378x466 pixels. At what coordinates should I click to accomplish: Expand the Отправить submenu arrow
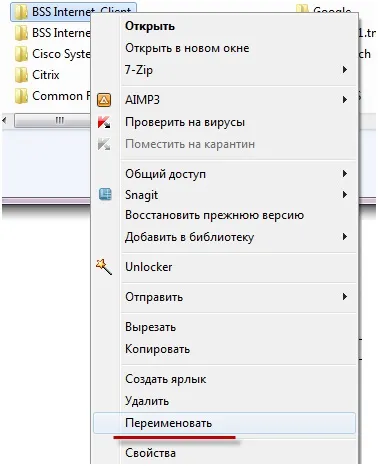pyautogui.click(x=345, y=297)
